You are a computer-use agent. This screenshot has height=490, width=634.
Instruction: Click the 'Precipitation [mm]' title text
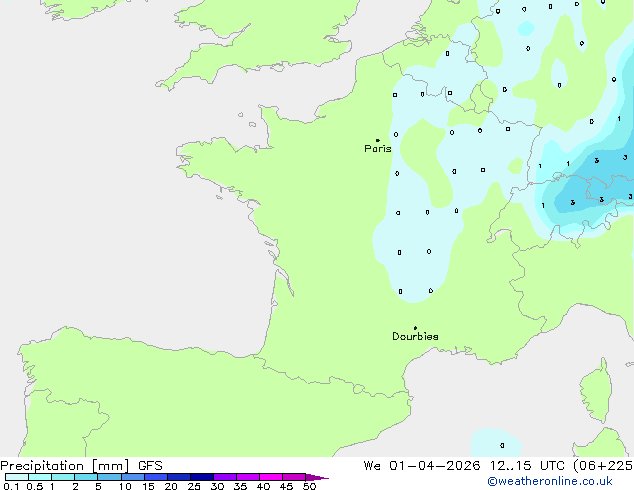click(x=65, y=466)
